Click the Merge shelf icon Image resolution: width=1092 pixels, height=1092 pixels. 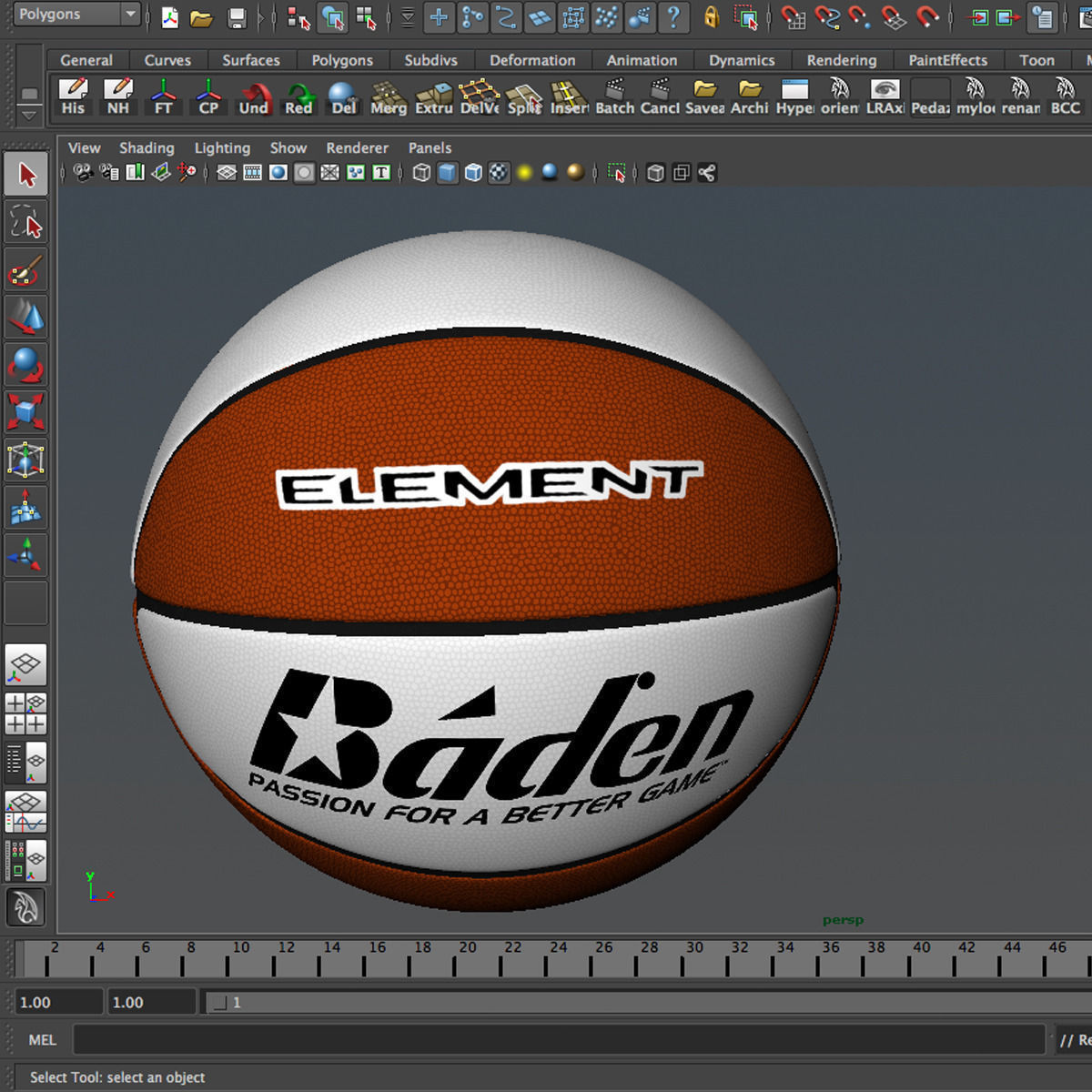pos(389,98)
